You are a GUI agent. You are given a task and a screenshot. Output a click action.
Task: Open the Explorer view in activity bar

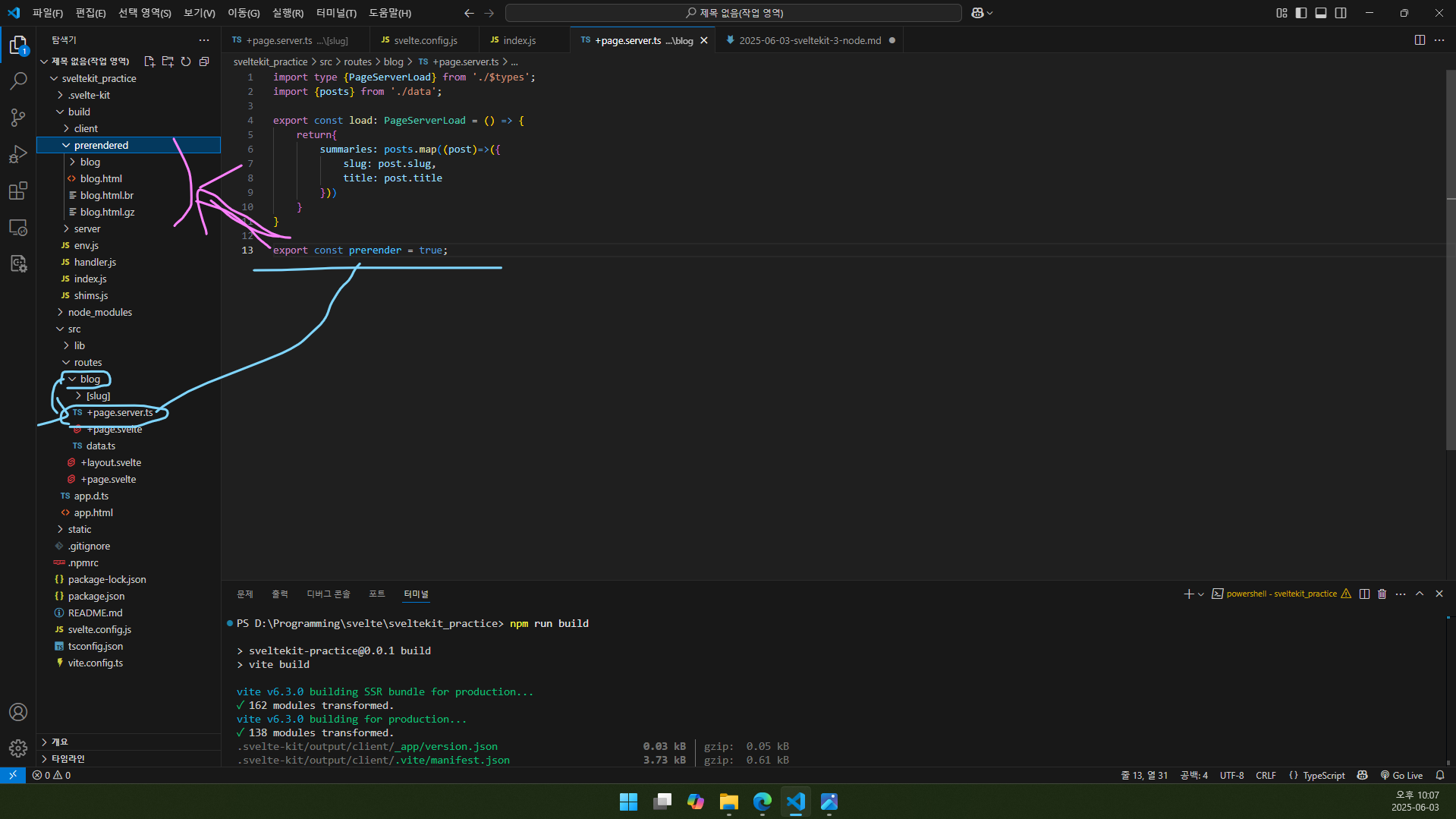(x=18, y=45)
